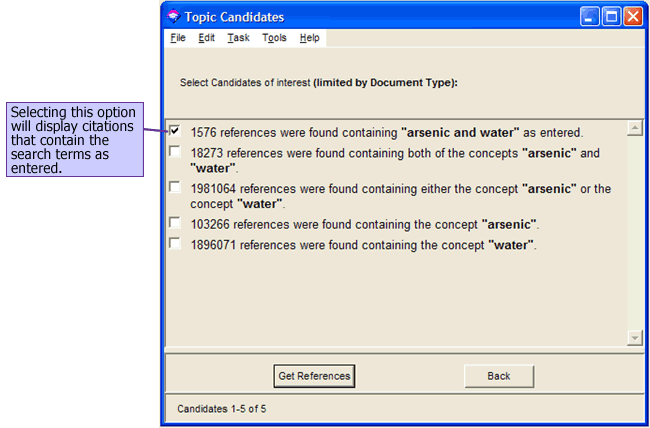Uncheck the "arsenic and water" as entered candidate
Screen dimensions: 650x428
coord(175,131)
